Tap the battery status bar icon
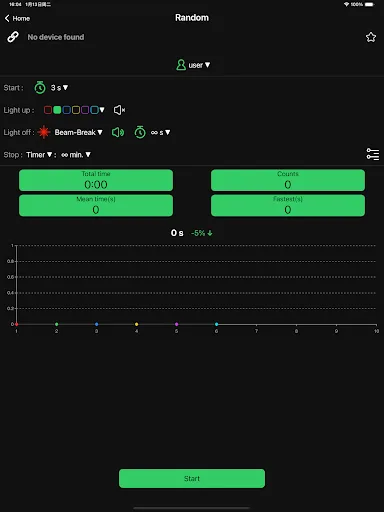 (369, 4)
